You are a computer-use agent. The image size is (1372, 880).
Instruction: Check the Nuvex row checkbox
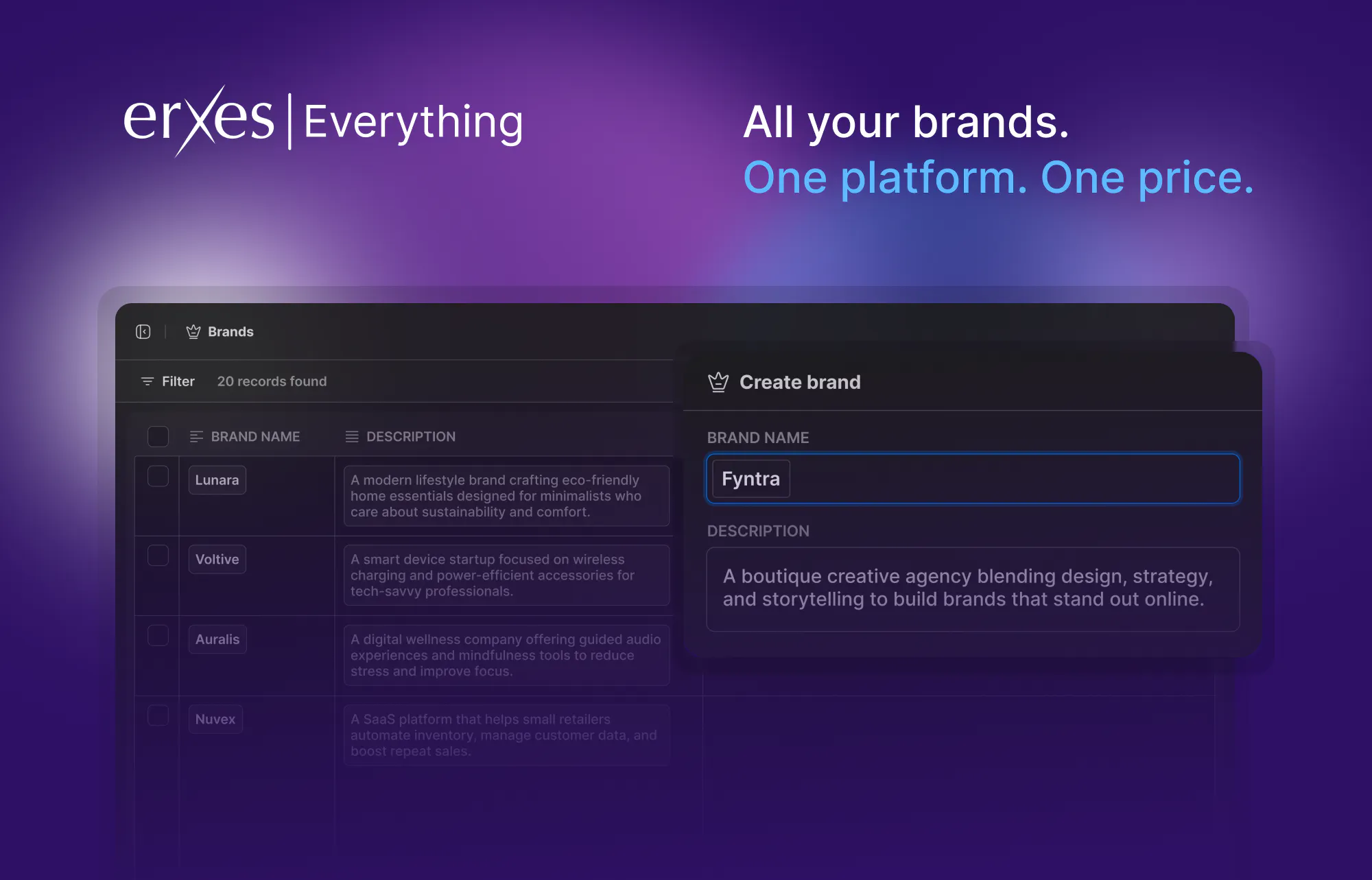[158, 715]
